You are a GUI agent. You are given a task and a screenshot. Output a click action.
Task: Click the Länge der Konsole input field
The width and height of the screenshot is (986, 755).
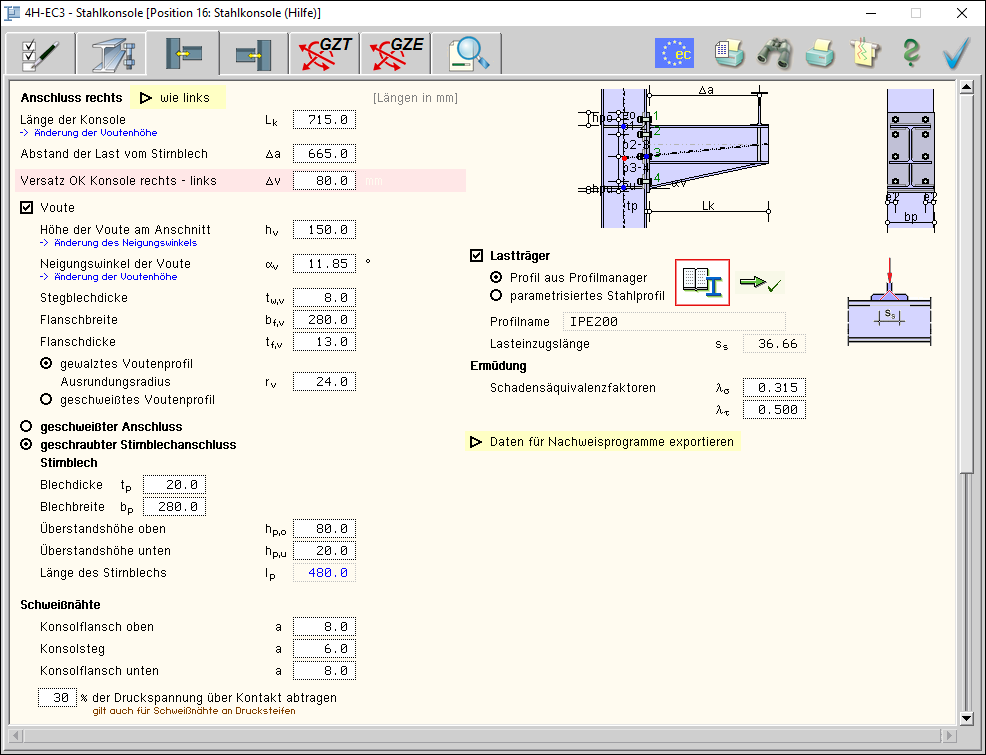(323, 120)
